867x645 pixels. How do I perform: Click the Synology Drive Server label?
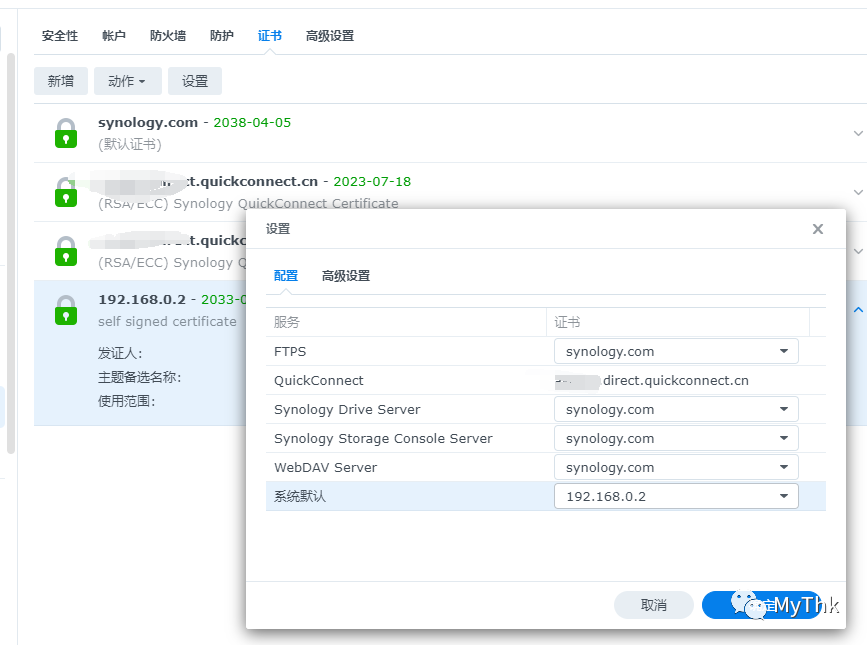coord(347,410)
